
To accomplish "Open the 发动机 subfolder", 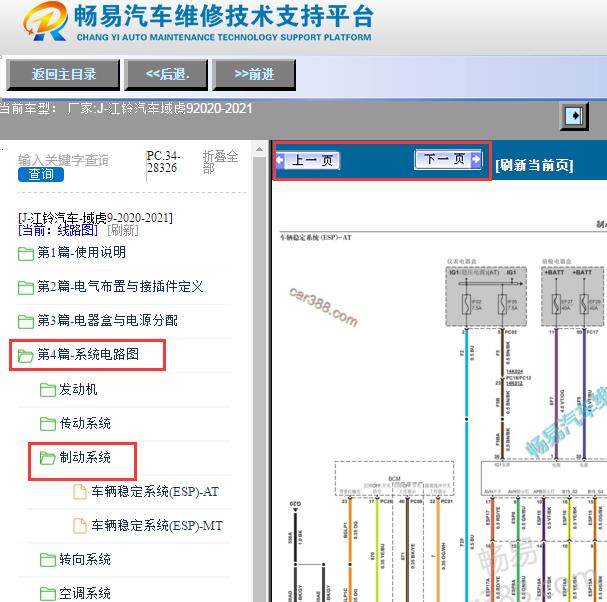I will (78, 389).
